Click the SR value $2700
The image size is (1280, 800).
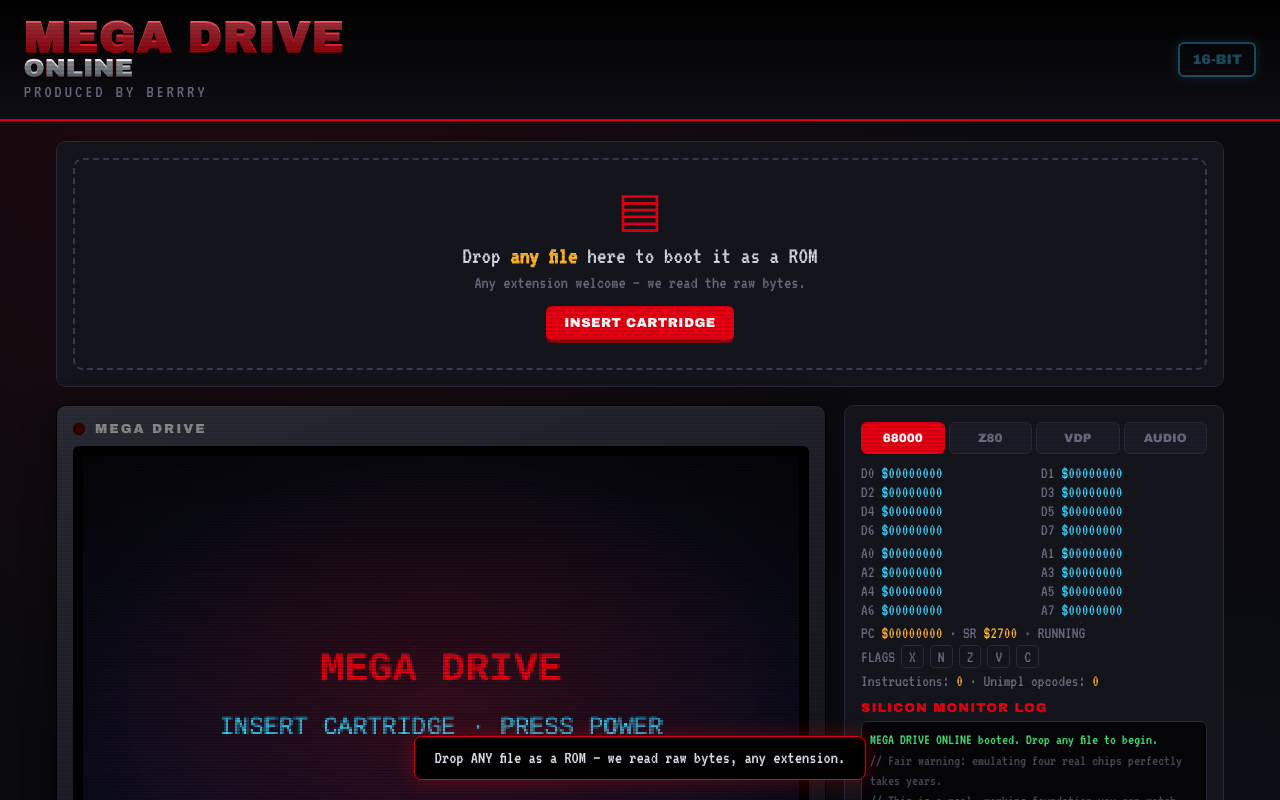[1000, 634]
